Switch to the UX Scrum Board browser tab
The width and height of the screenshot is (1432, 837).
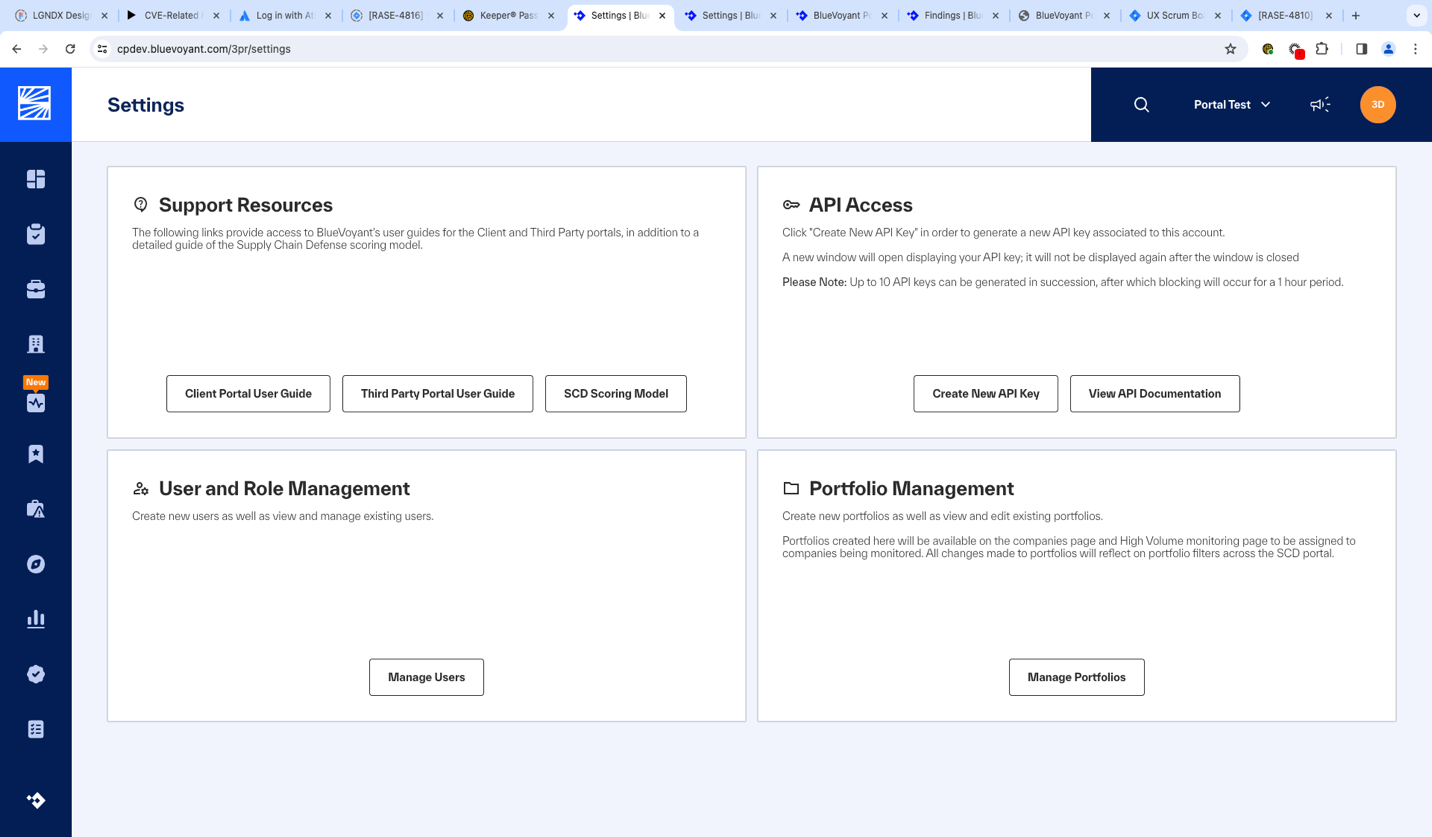[x=1175, y=16]
